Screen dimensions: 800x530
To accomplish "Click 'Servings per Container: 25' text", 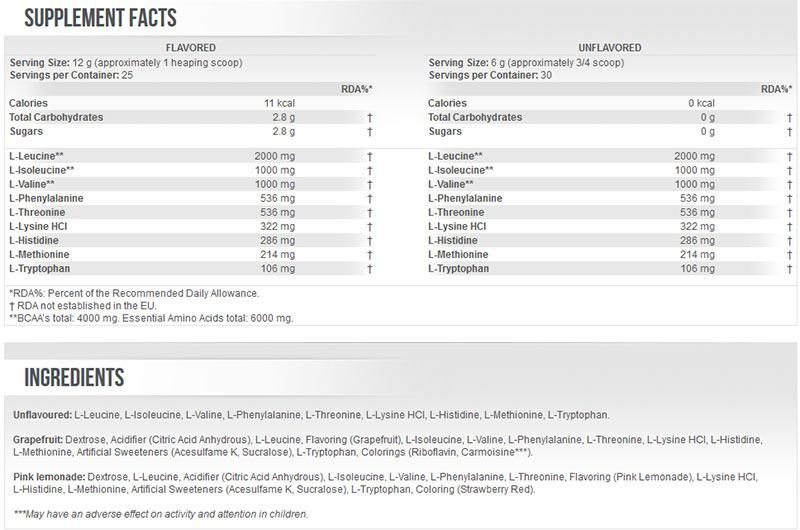I will [x=71, y=75].
